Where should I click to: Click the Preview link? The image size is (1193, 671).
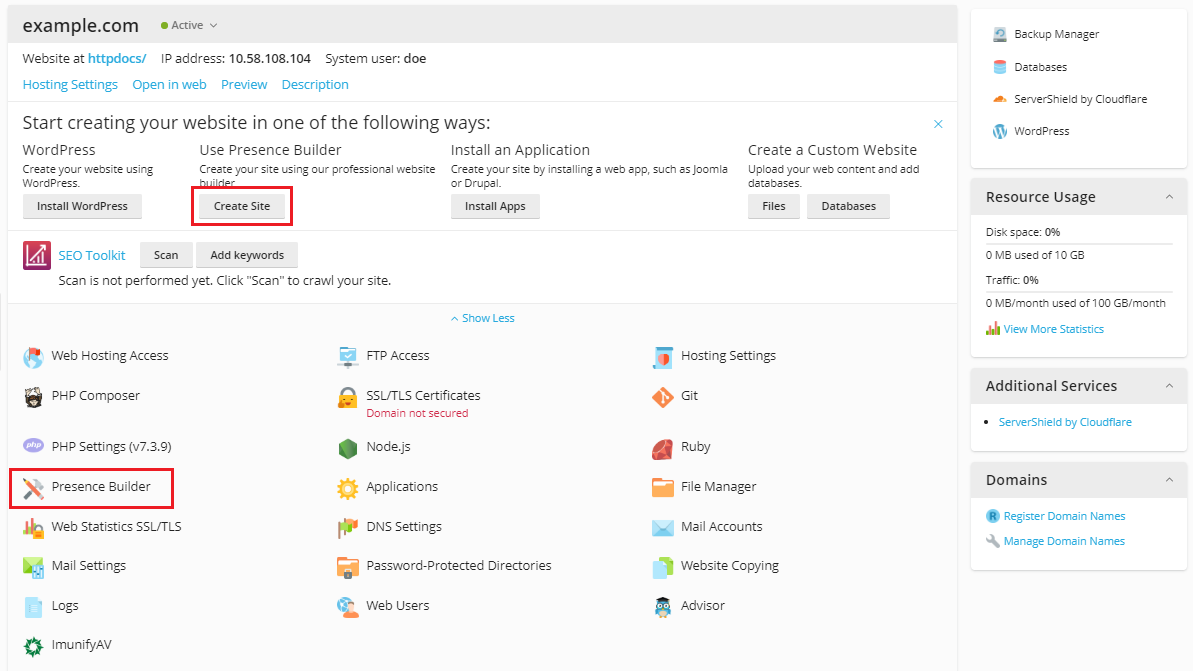point(244,84)
